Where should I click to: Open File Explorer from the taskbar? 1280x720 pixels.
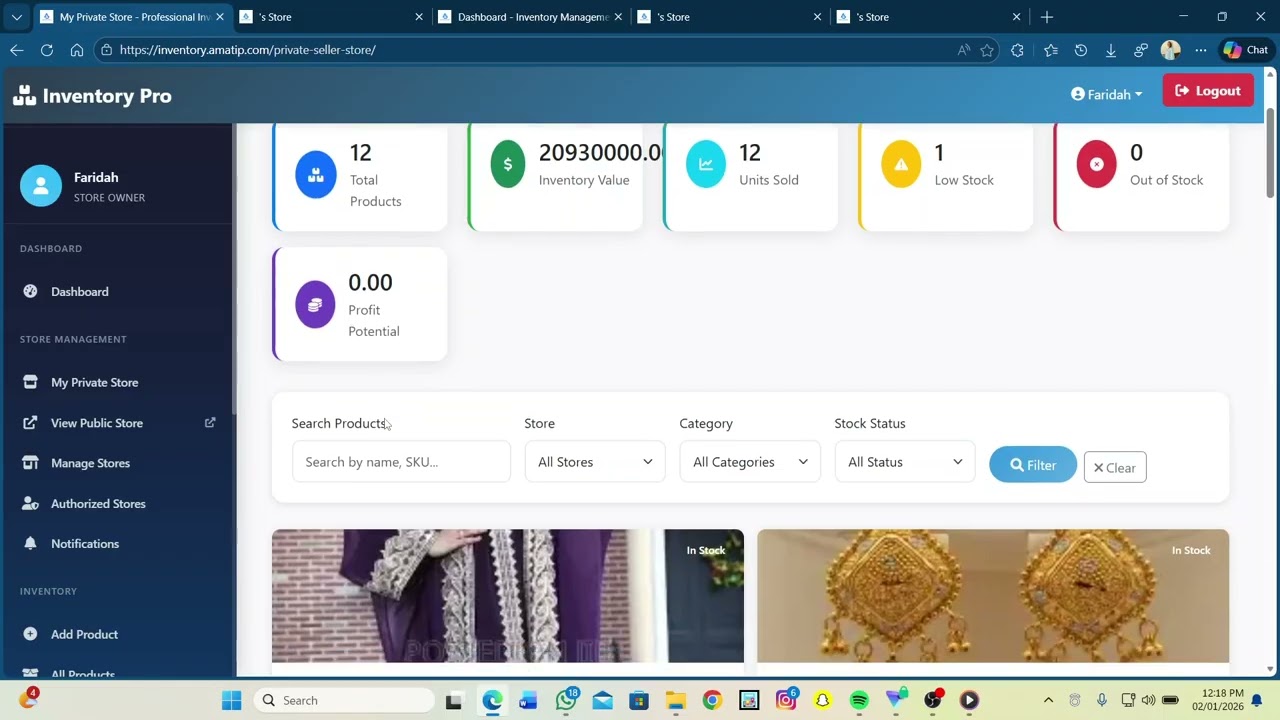pyautogui.click(x=675, y=700)
